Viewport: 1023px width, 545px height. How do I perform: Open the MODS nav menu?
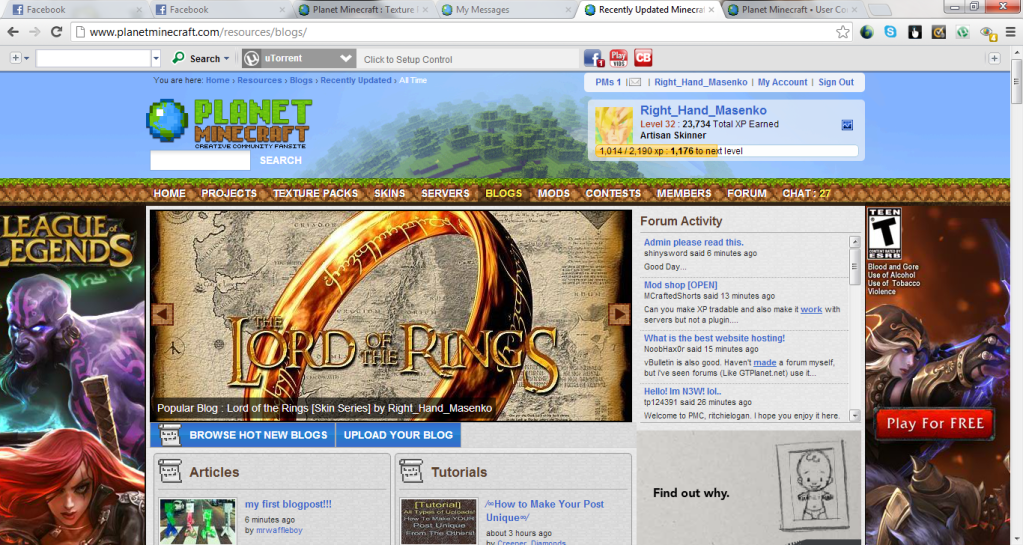pos(554,193)
